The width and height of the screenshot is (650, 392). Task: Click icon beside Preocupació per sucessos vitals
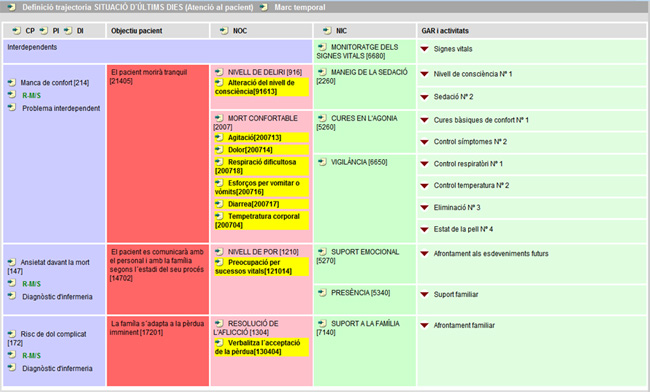[219, 262]
